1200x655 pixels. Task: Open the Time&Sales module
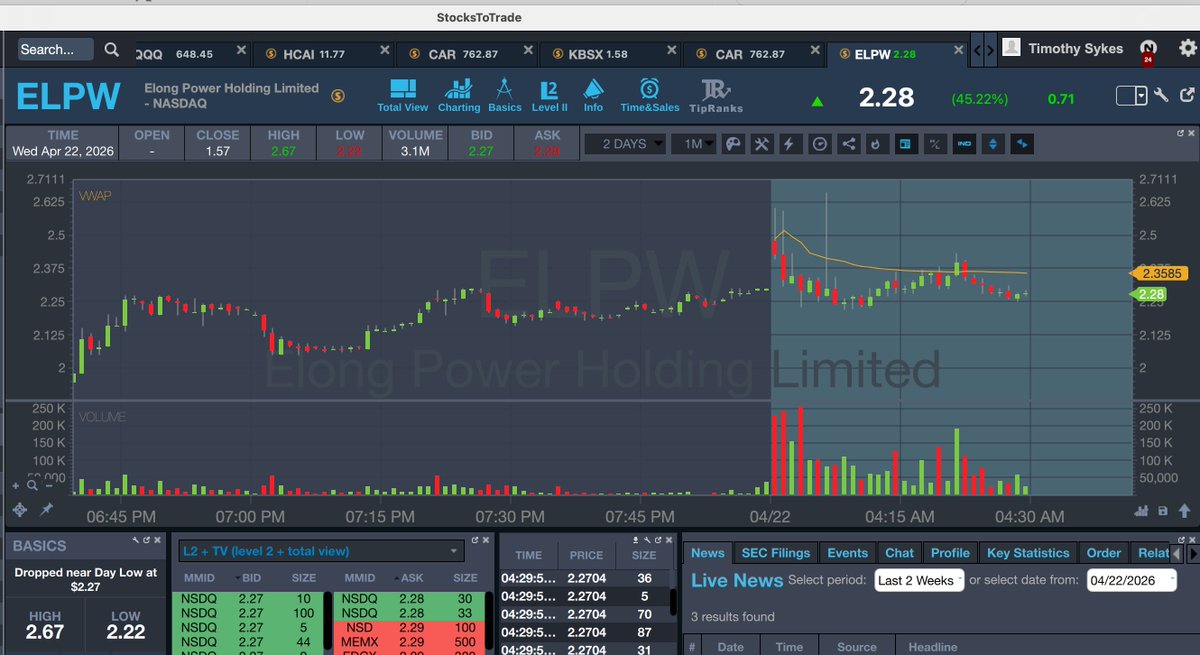click(x=650, y=95)
